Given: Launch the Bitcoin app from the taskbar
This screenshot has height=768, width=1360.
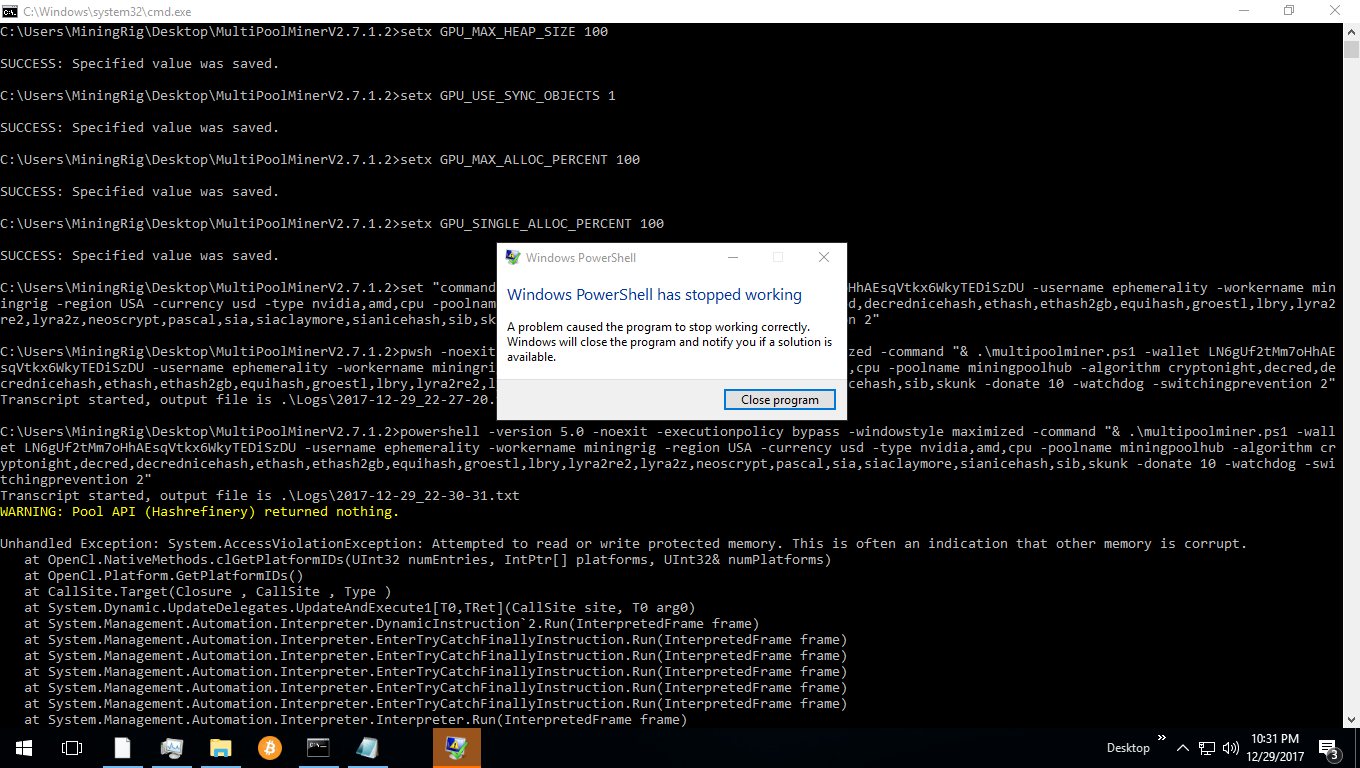Looking at the screenshot, I should 269,747.
